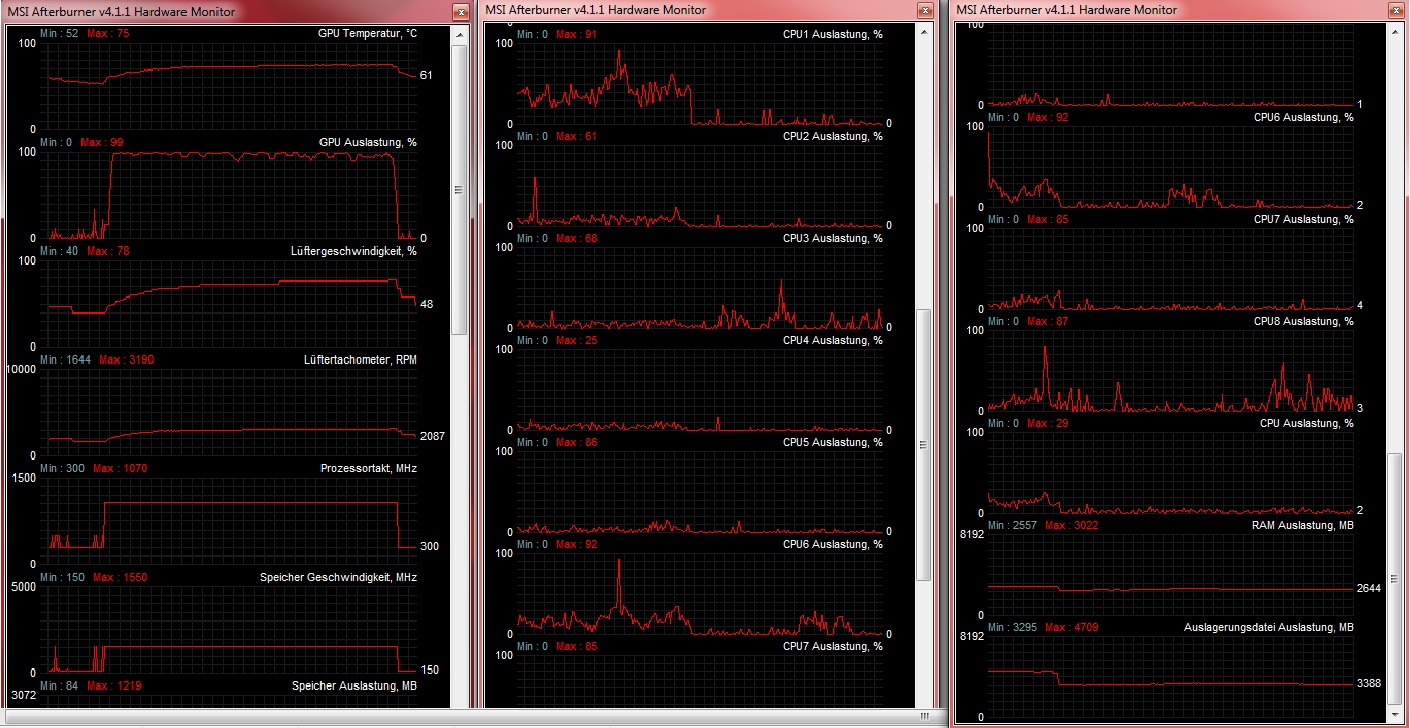Click 'CPU6 Auslastung, %' label in middle window

click(833, 545)
